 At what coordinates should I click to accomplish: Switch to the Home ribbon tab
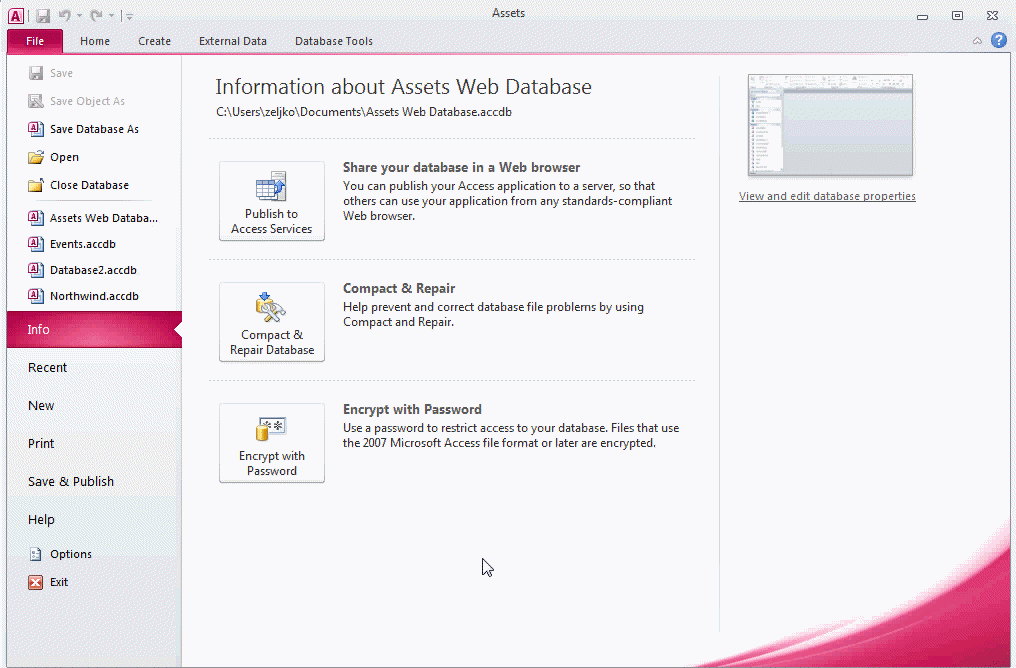[x=95, y=41]
